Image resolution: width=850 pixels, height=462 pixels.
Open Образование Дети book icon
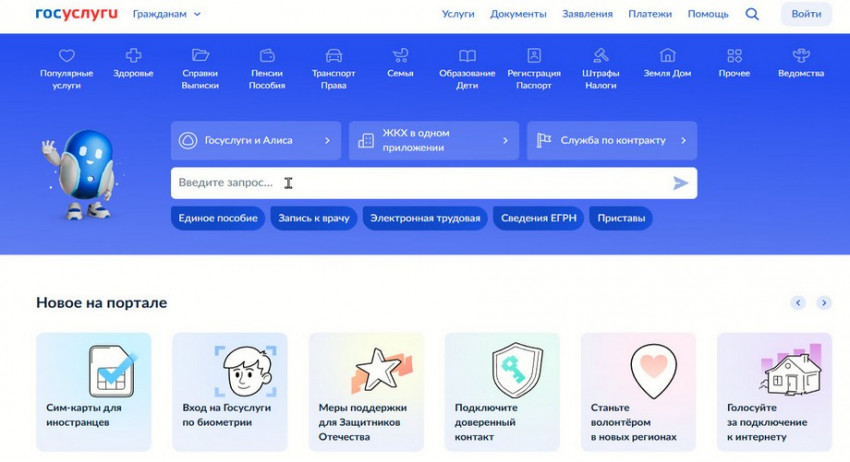coord(467,55)
